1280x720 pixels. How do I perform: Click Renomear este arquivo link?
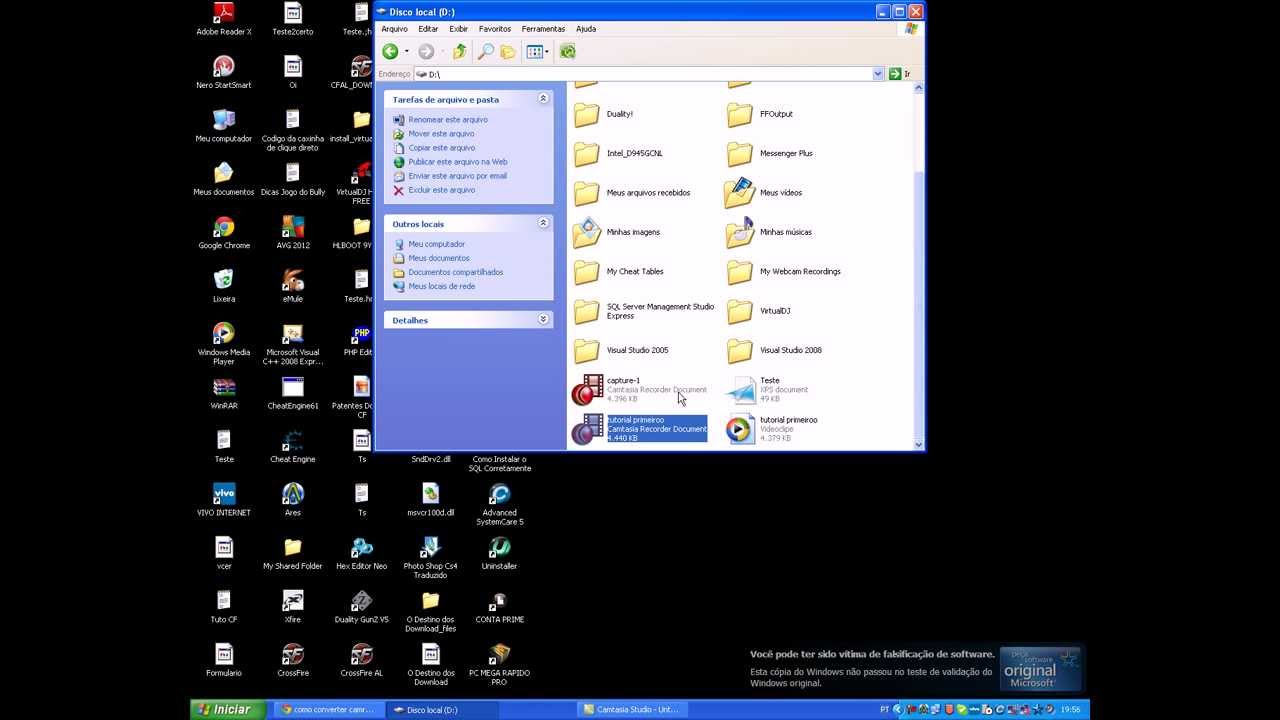tap(447, 120)
